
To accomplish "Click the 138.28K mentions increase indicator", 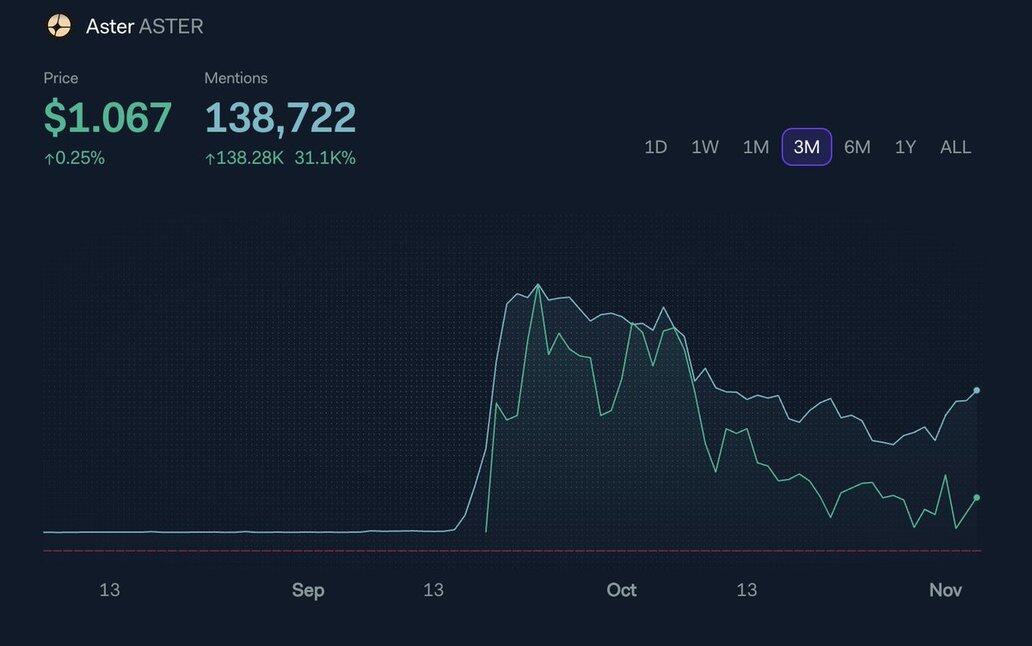I will coord(244,158).
